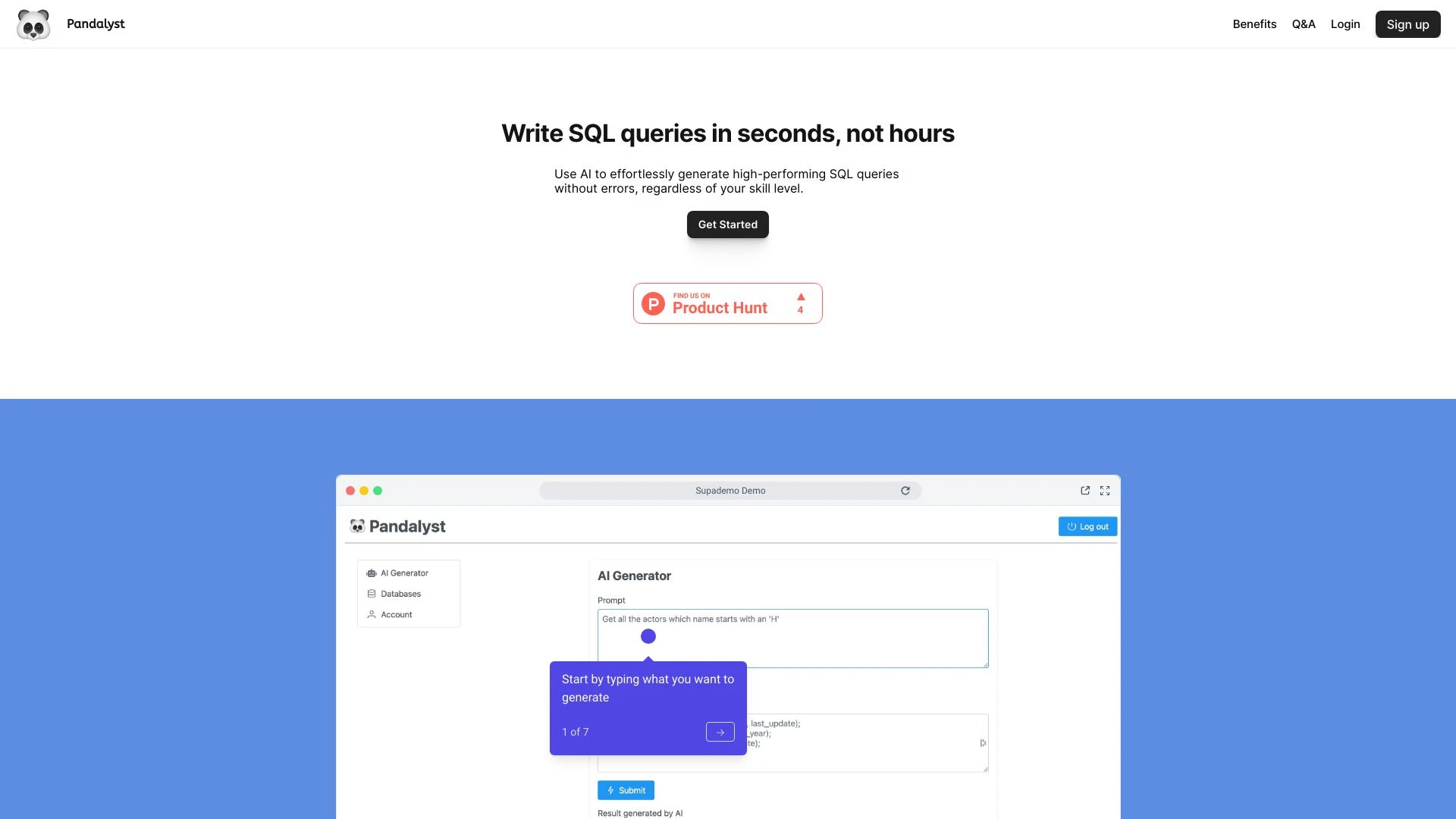Click the AI Generator sidebar icon

[x=371, y=573]
